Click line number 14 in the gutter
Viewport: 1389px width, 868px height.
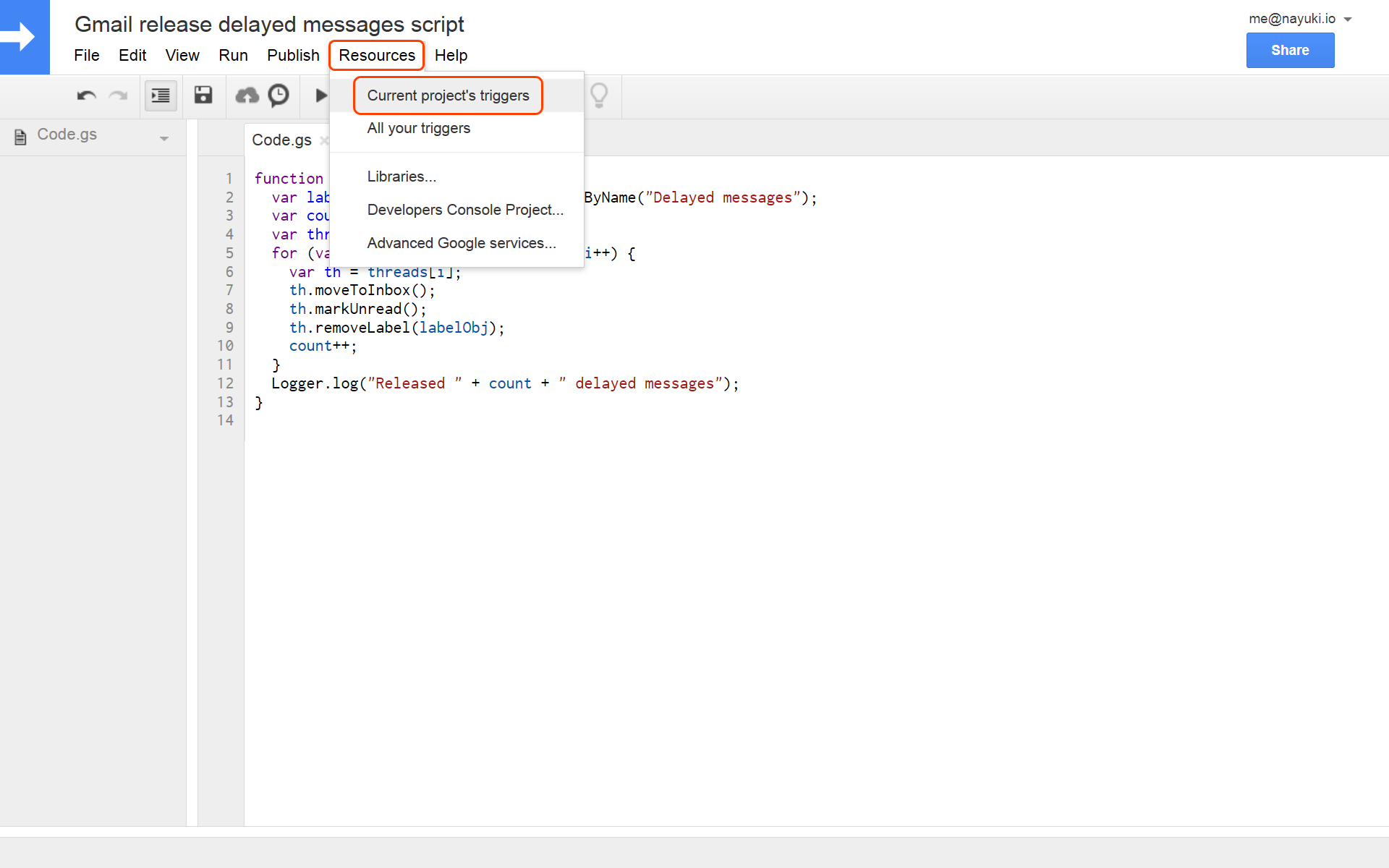(x=225, y=420)
